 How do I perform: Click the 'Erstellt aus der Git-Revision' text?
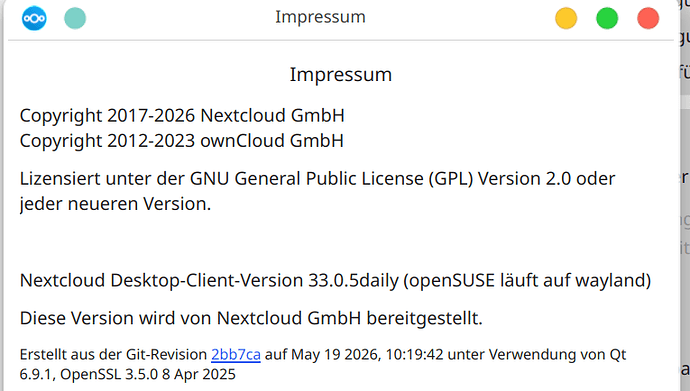click(113, 354)
